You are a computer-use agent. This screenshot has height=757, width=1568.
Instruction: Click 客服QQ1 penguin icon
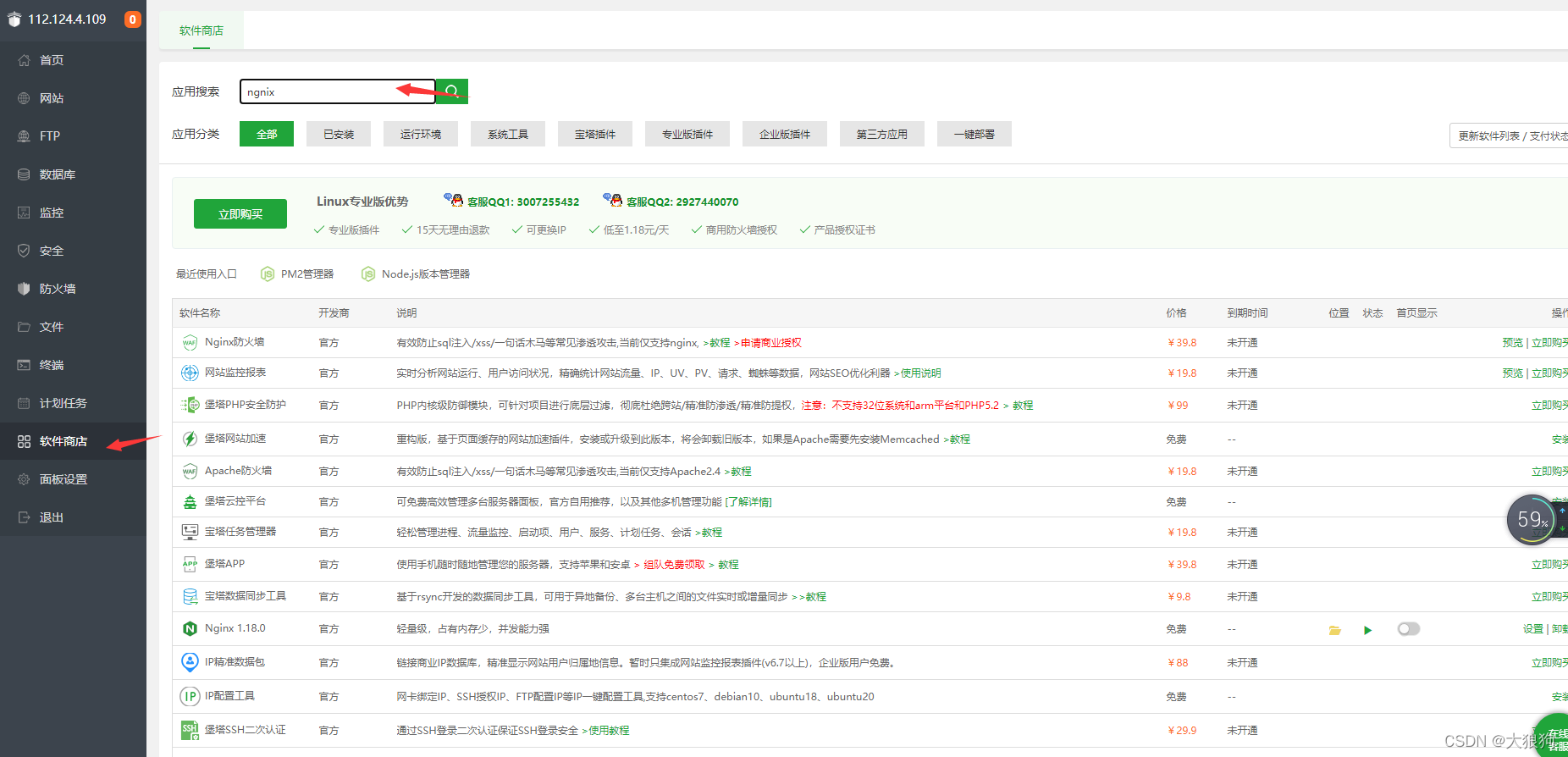pyautogui.click(x=454, y=200)
